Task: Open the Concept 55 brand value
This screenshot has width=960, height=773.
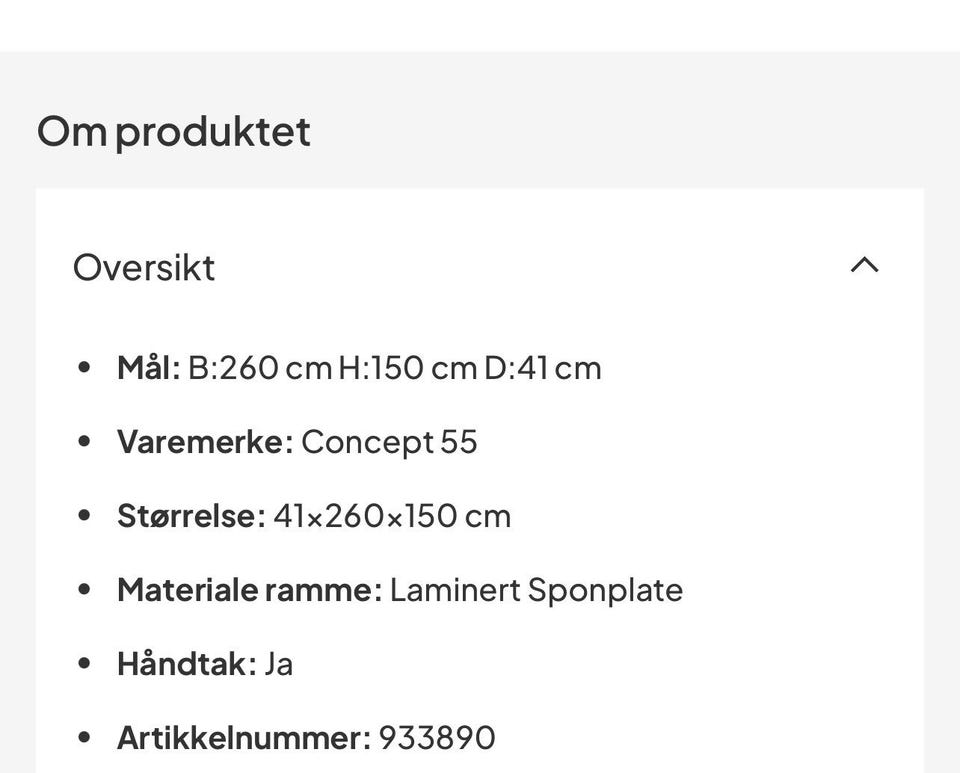Action: tap(389, 442)
